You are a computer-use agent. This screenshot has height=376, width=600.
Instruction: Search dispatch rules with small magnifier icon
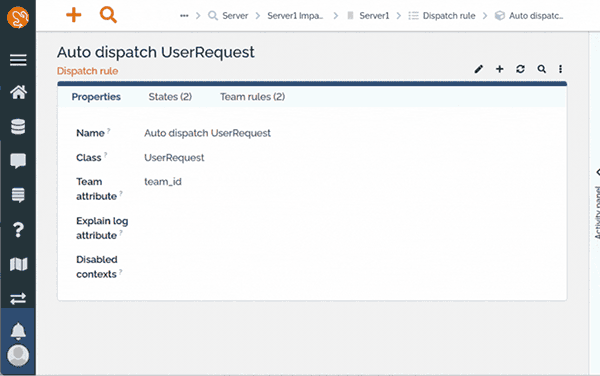541,69
